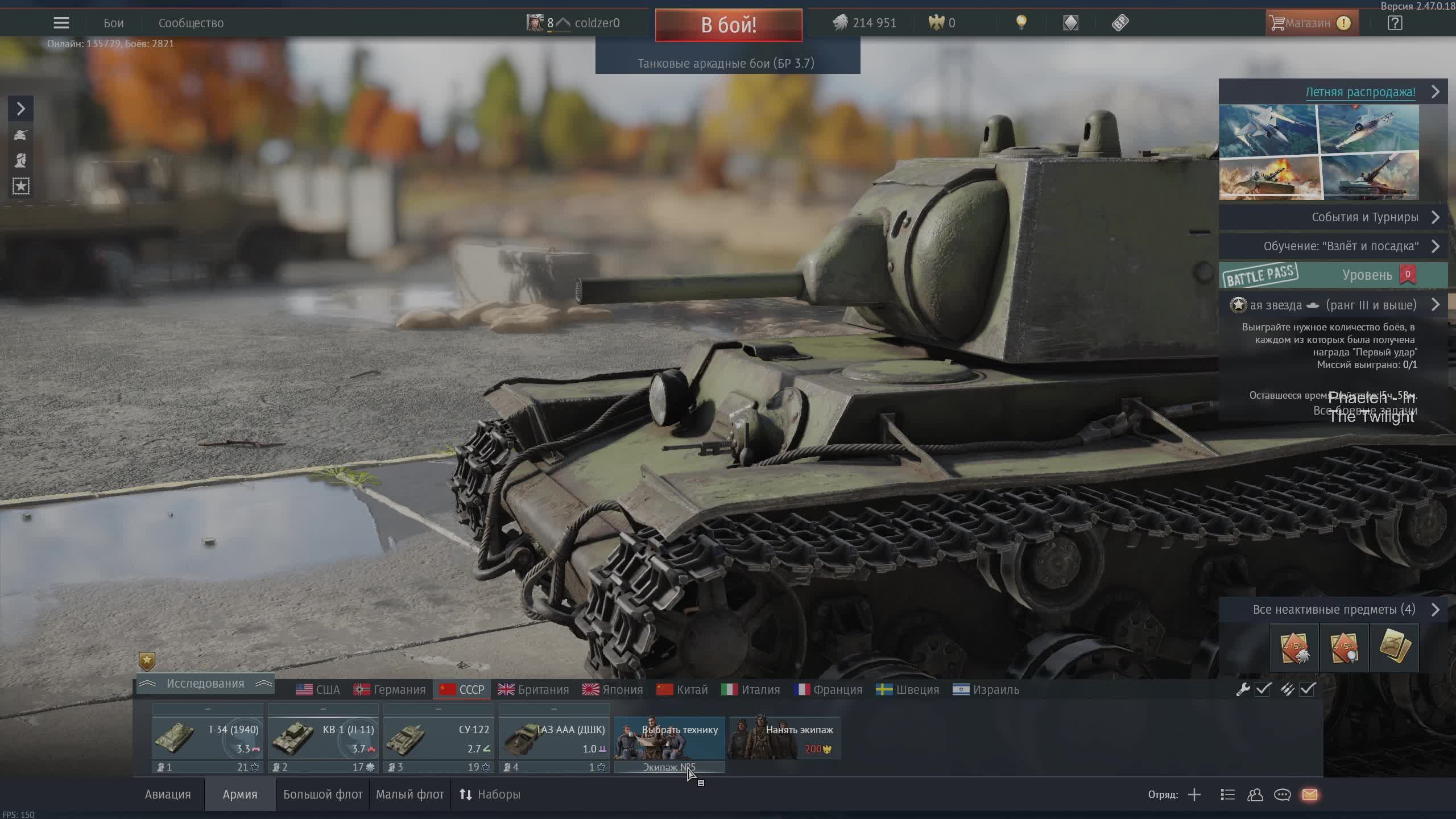Open the Бои menu
Screen dimensions: 1456x819
(x=113, y=23)
